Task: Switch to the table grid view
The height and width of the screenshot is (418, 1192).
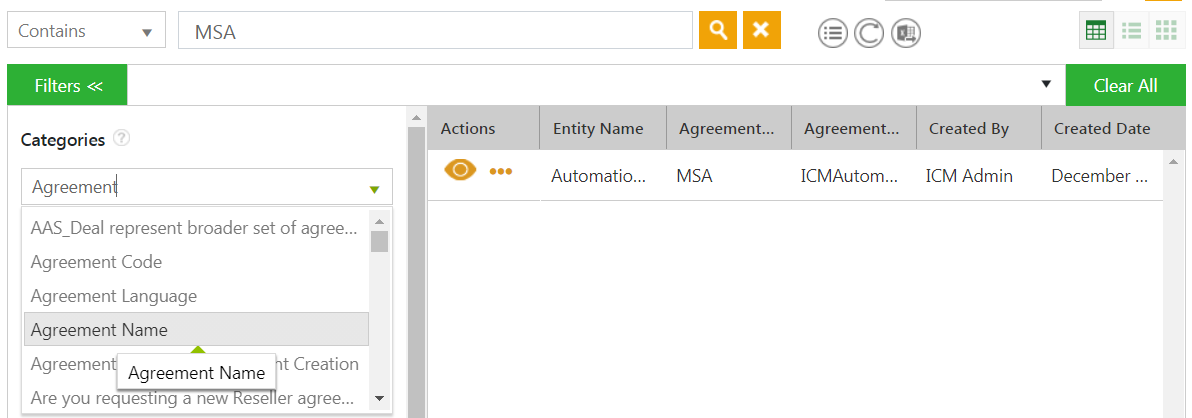Action: [x=1096, y=31]
